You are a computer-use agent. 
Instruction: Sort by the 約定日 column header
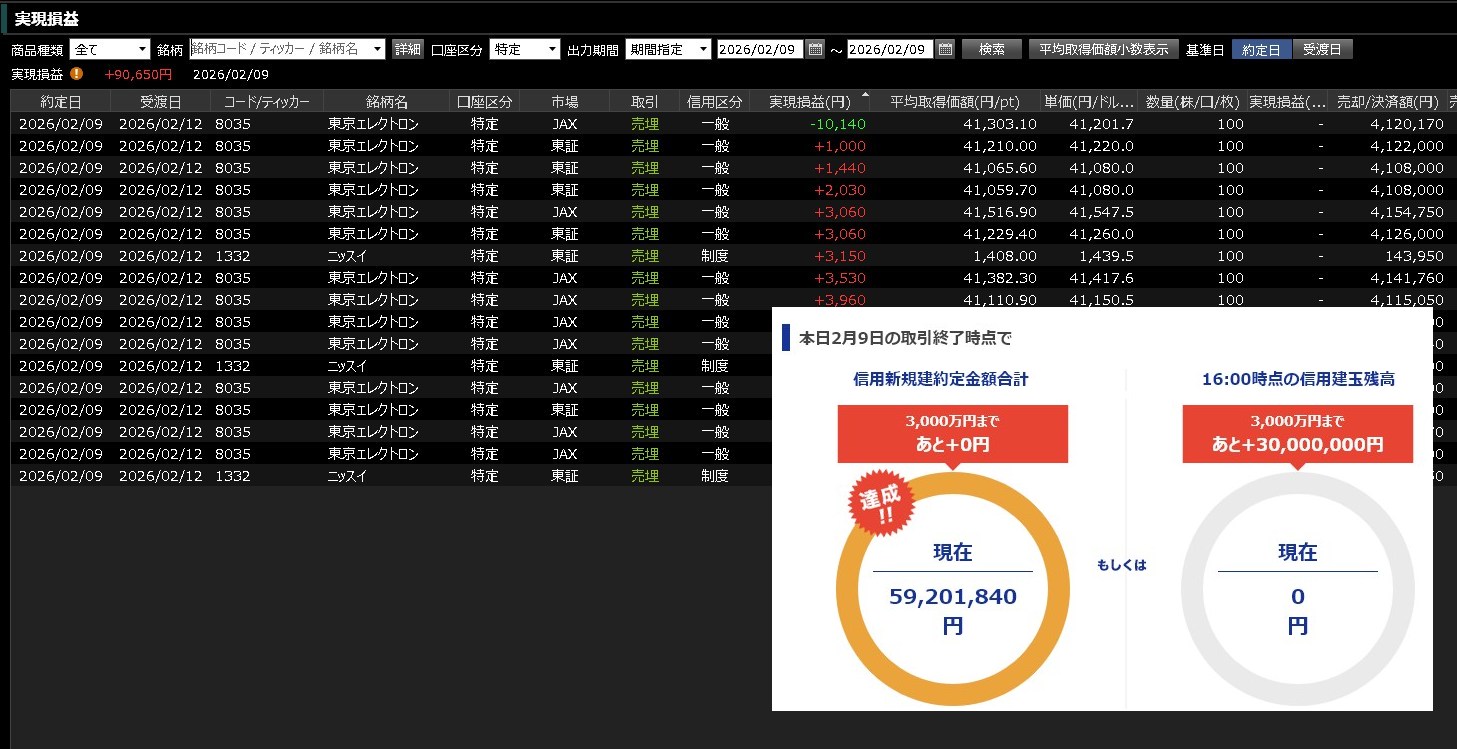click(60, 102)
